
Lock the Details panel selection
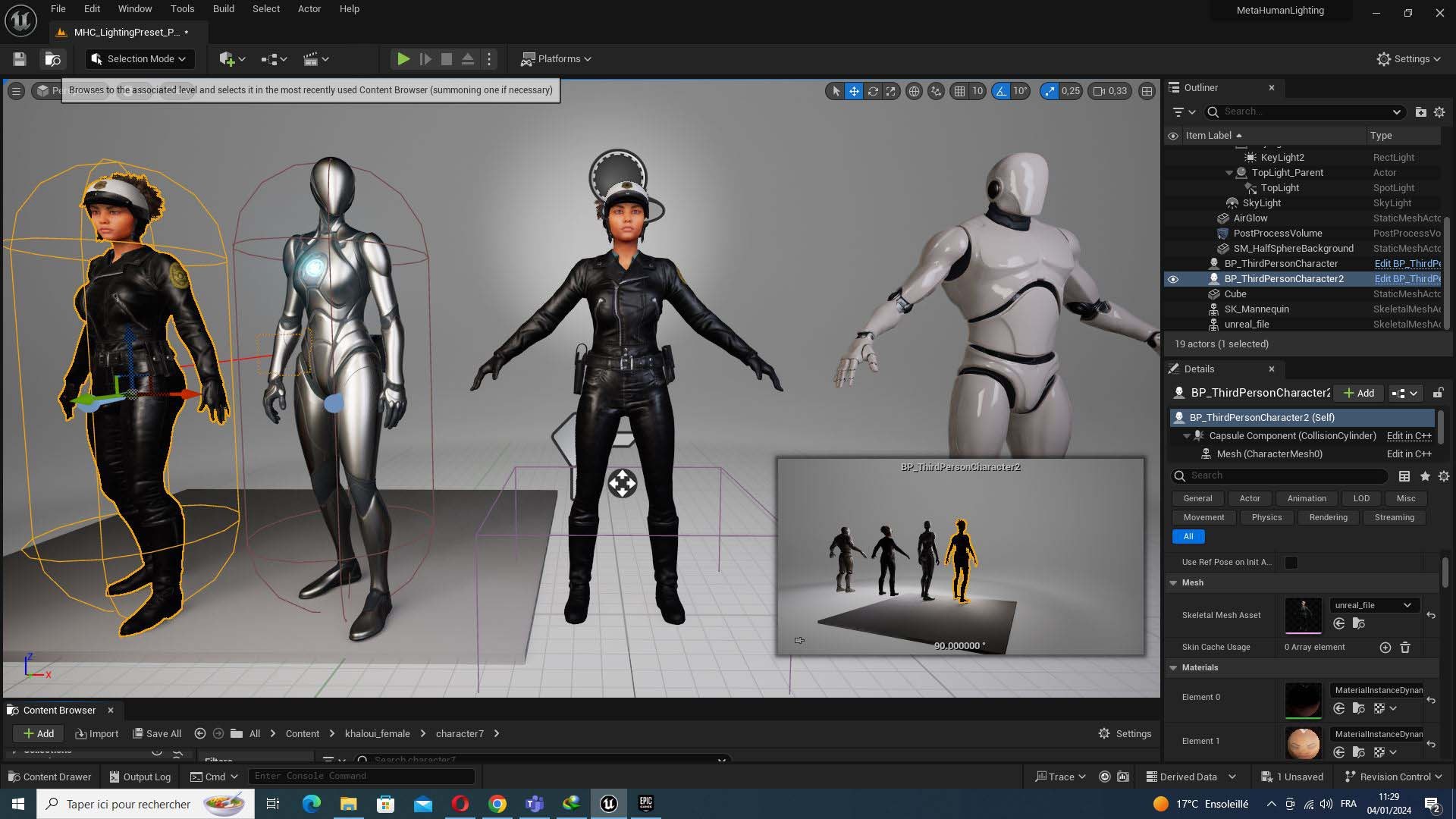coord(1438,393)
